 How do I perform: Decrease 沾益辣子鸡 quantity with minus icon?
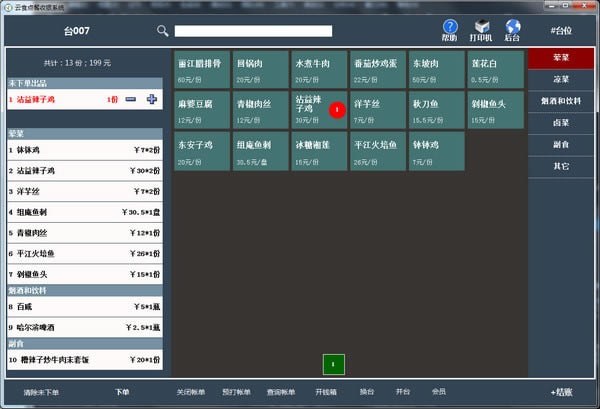(131, 99)
